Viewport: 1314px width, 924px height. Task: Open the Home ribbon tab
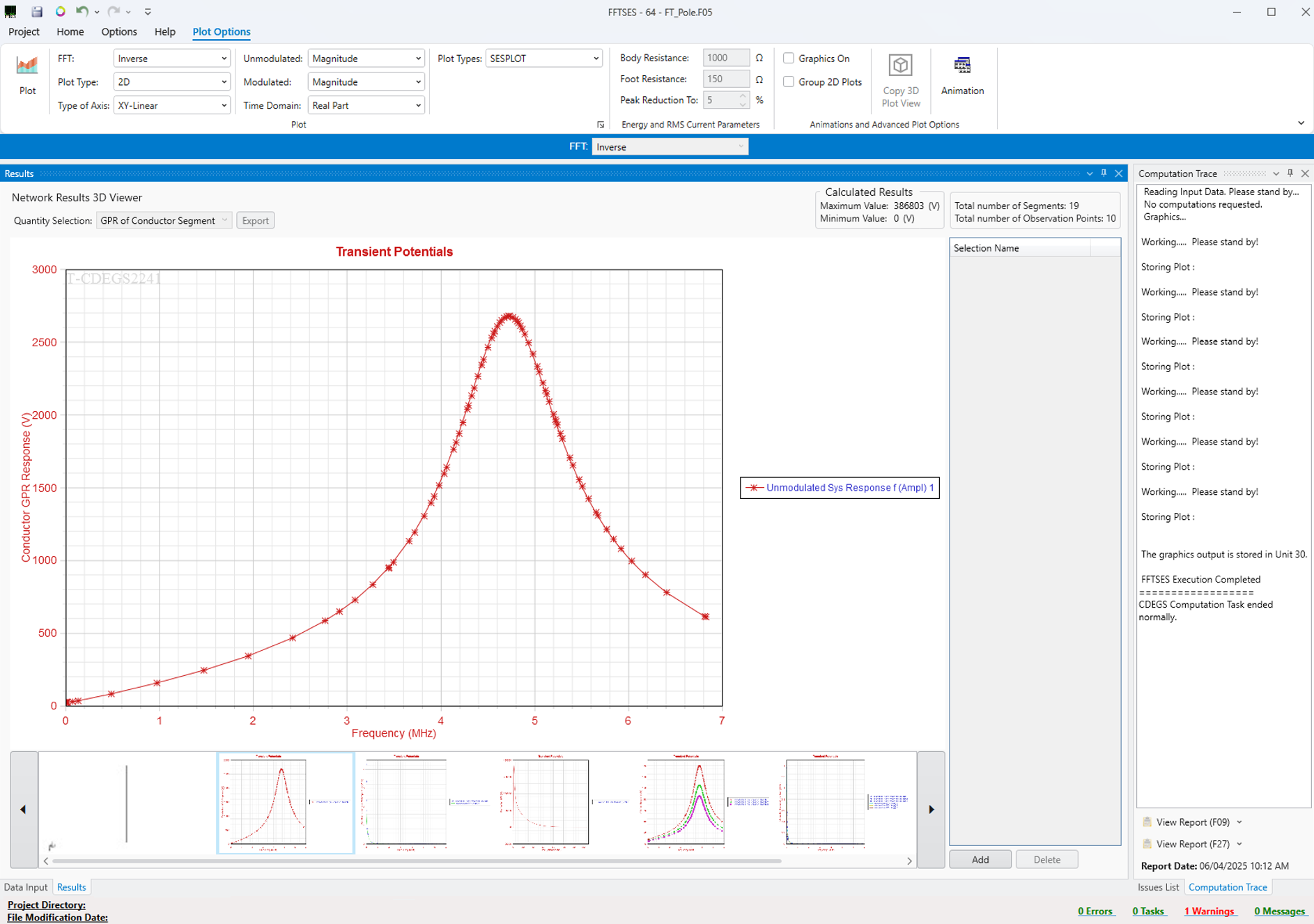(x=70, y=31)
